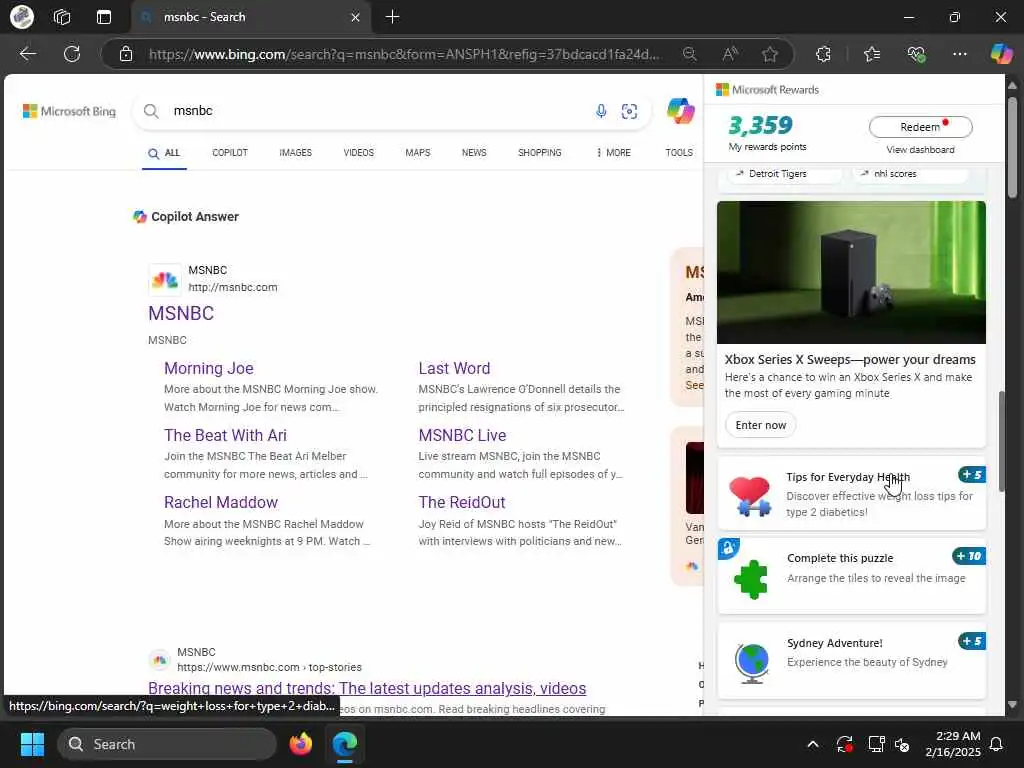Switch to the SHOPPING tab
Image resolution: width=1024 pixels, height=768 pixels.
point(539,153)
